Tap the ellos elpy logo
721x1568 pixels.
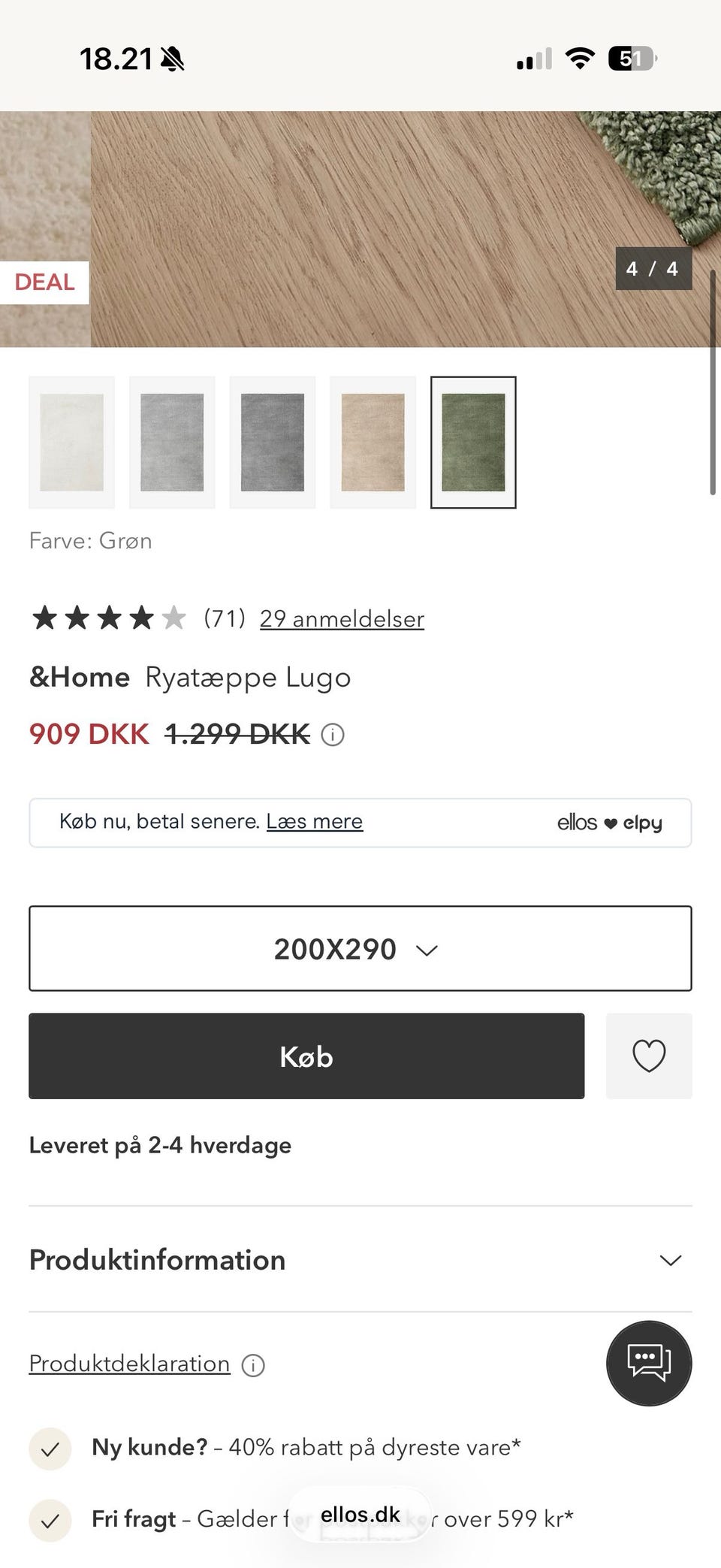tap(609, 823)
